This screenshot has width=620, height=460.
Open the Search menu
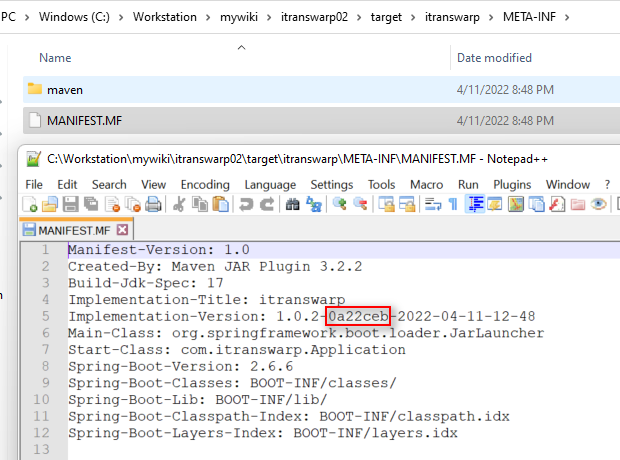click(109, 184)
